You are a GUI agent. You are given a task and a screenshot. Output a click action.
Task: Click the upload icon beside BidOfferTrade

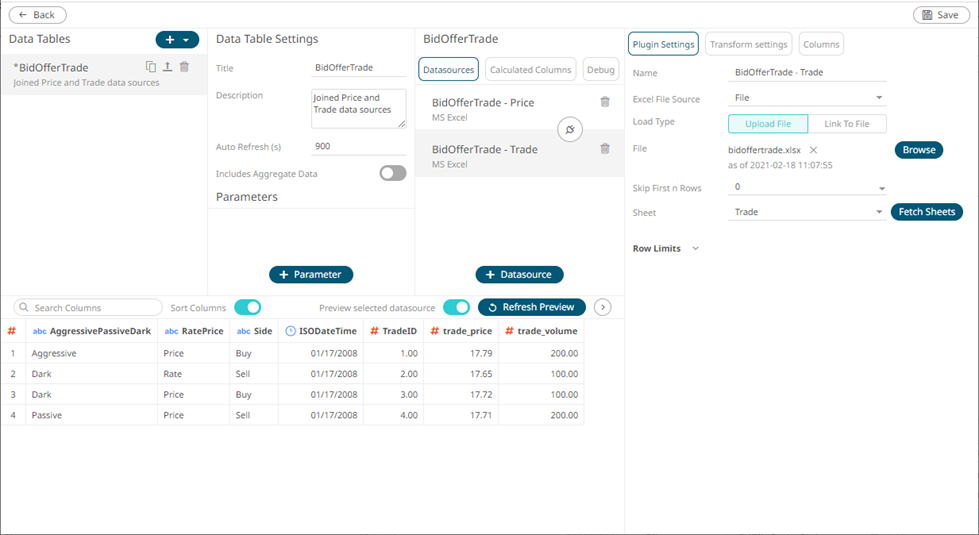pos(167,67)
